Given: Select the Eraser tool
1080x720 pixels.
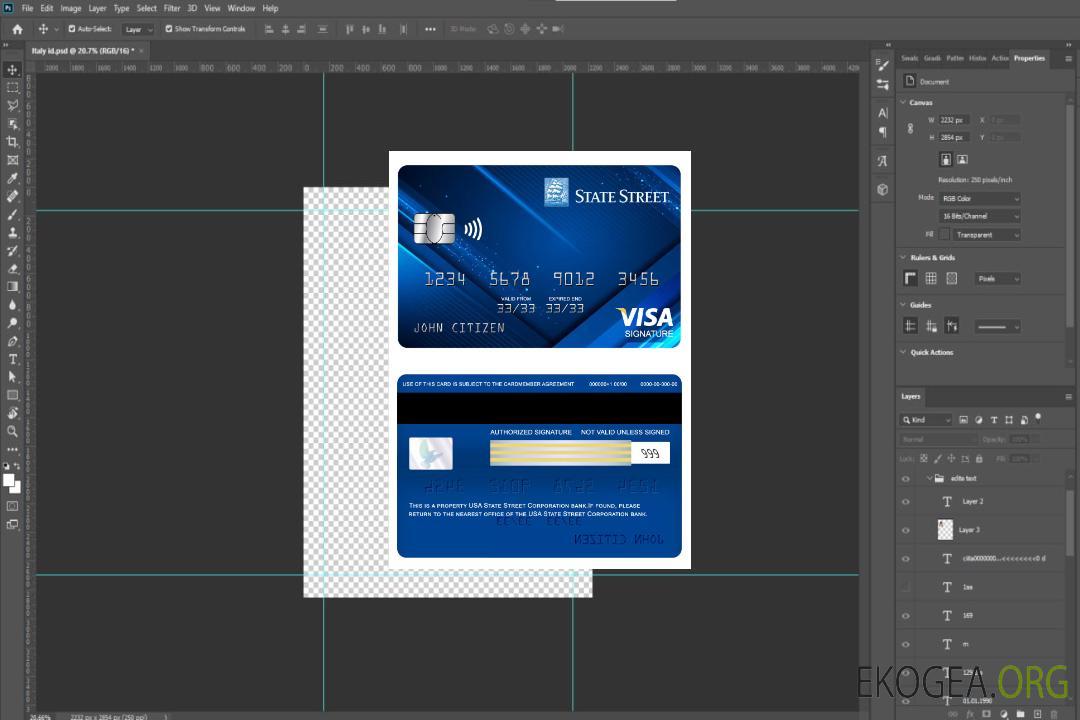Looking at the screenshot, I should point(13,268).
